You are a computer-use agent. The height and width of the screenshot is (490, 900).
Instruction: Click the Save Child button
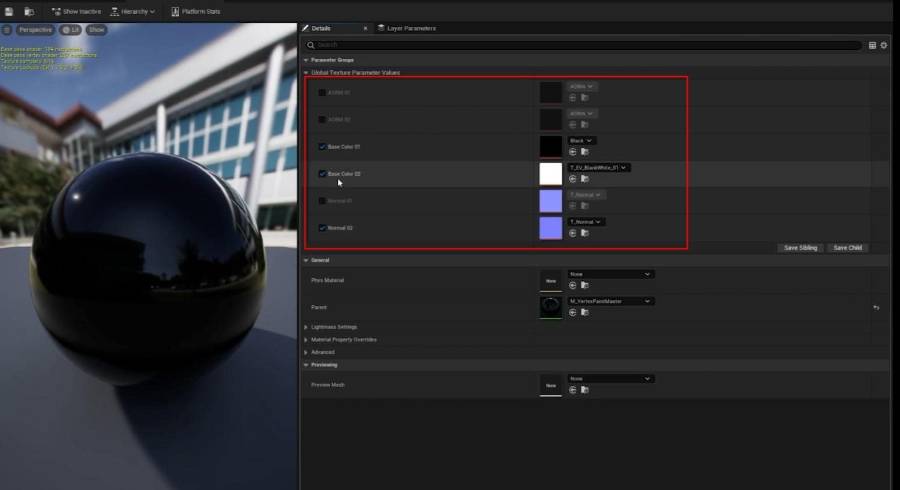click(x=847, y=248)
